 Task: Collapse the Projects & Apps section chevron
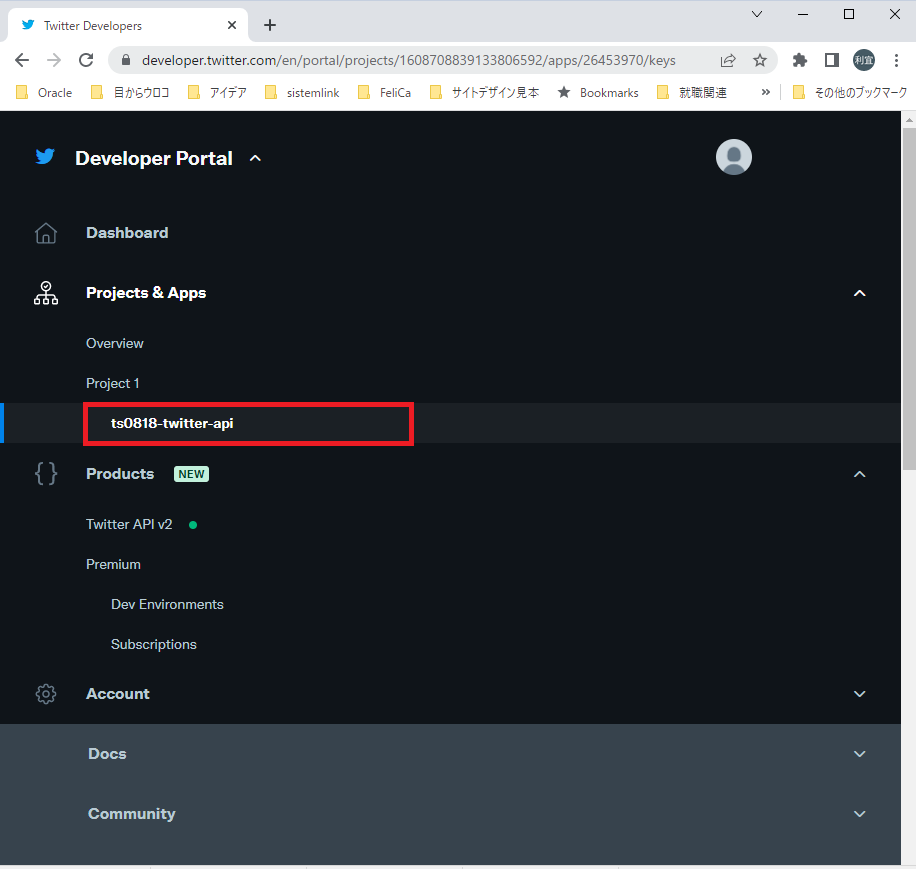point(859,293)
